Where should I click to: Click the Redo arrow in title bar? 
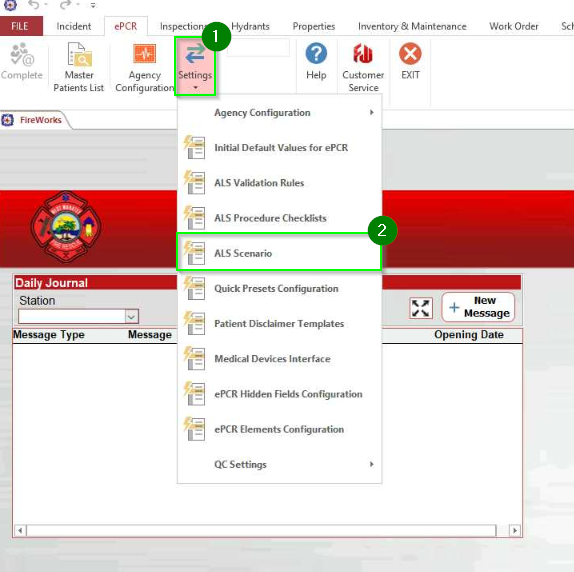tap(66, 5)
